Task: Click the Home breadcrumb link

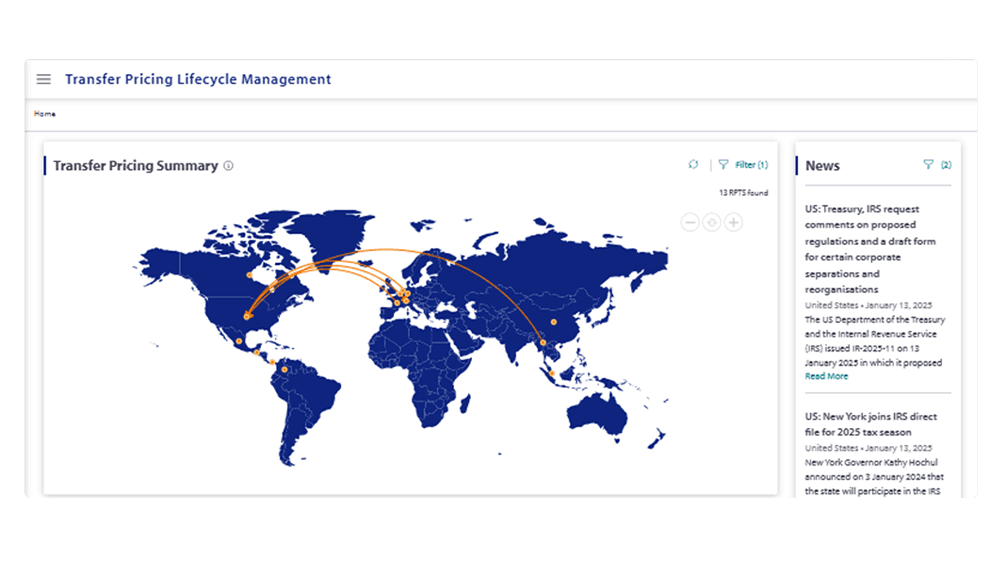Action: (45, 113)
